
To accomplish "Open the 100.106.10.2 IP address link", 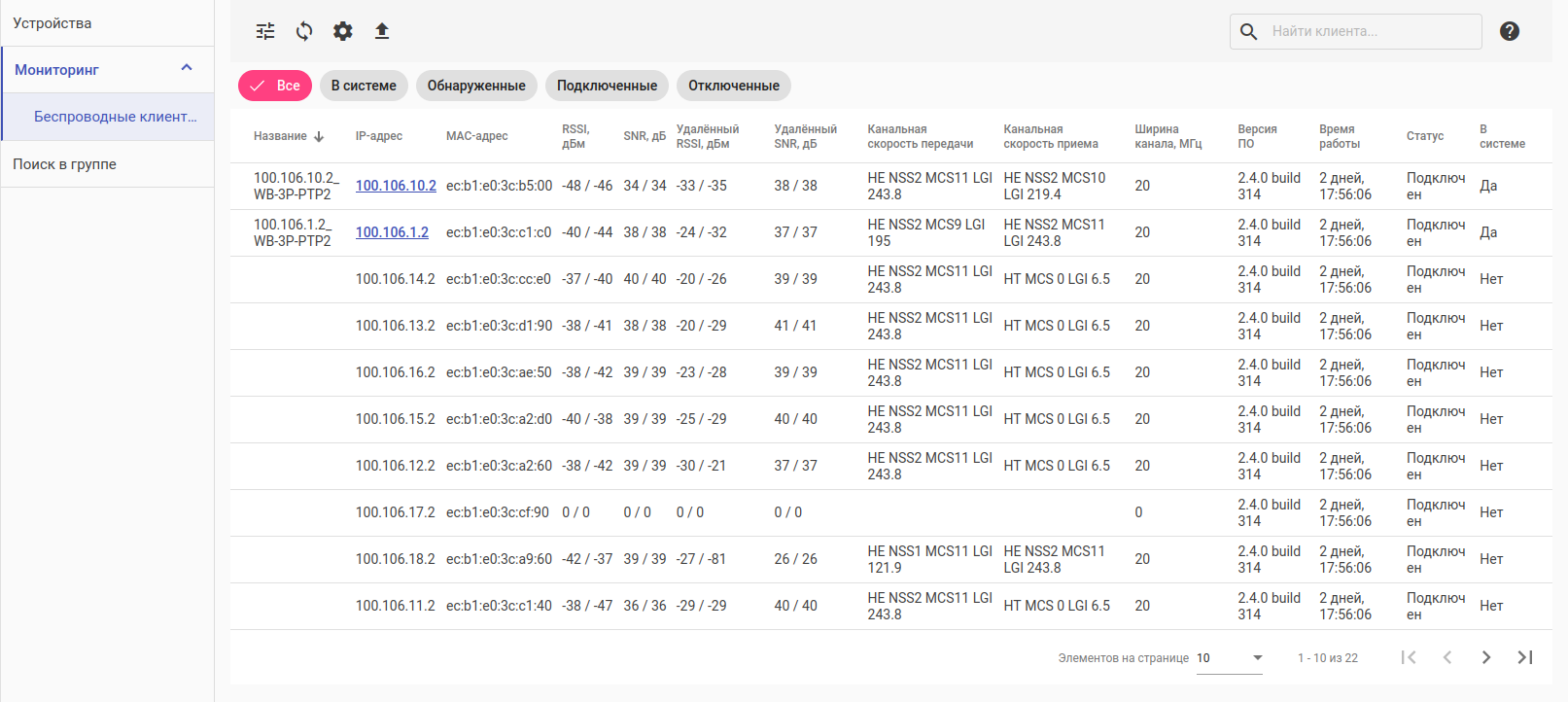I will (396, 186).
